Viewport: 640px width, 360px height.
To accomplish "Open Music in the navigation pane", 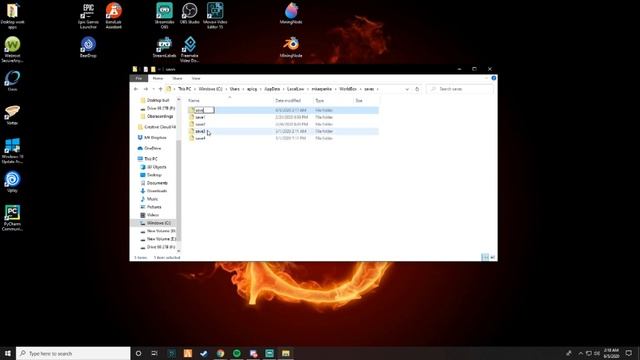I will click(x=149, y=199).
